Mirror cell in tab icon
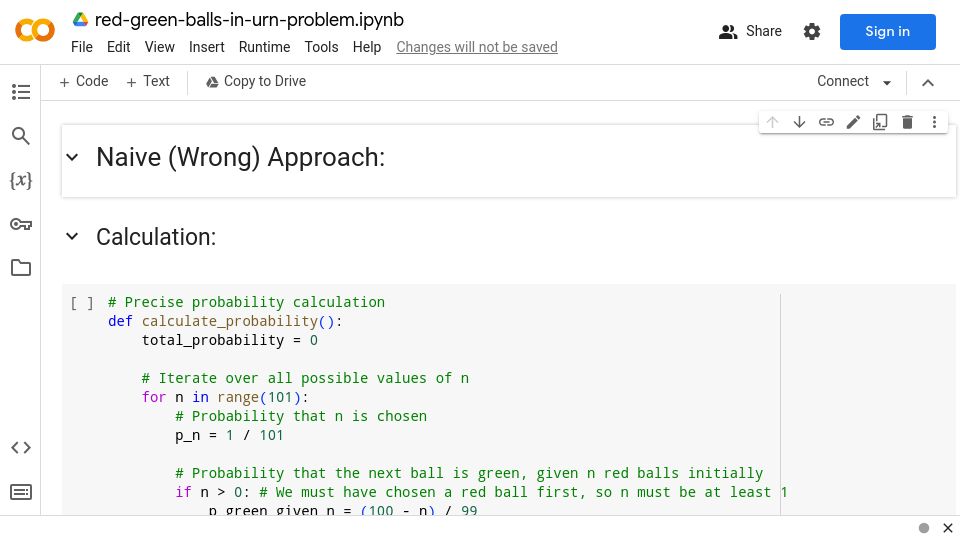 [x=880, y=122]
